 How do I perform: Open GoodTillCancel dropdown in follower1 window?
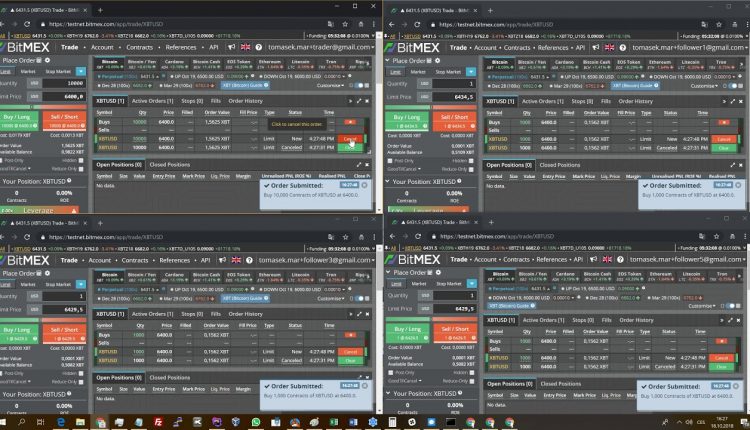coord(402,169)
